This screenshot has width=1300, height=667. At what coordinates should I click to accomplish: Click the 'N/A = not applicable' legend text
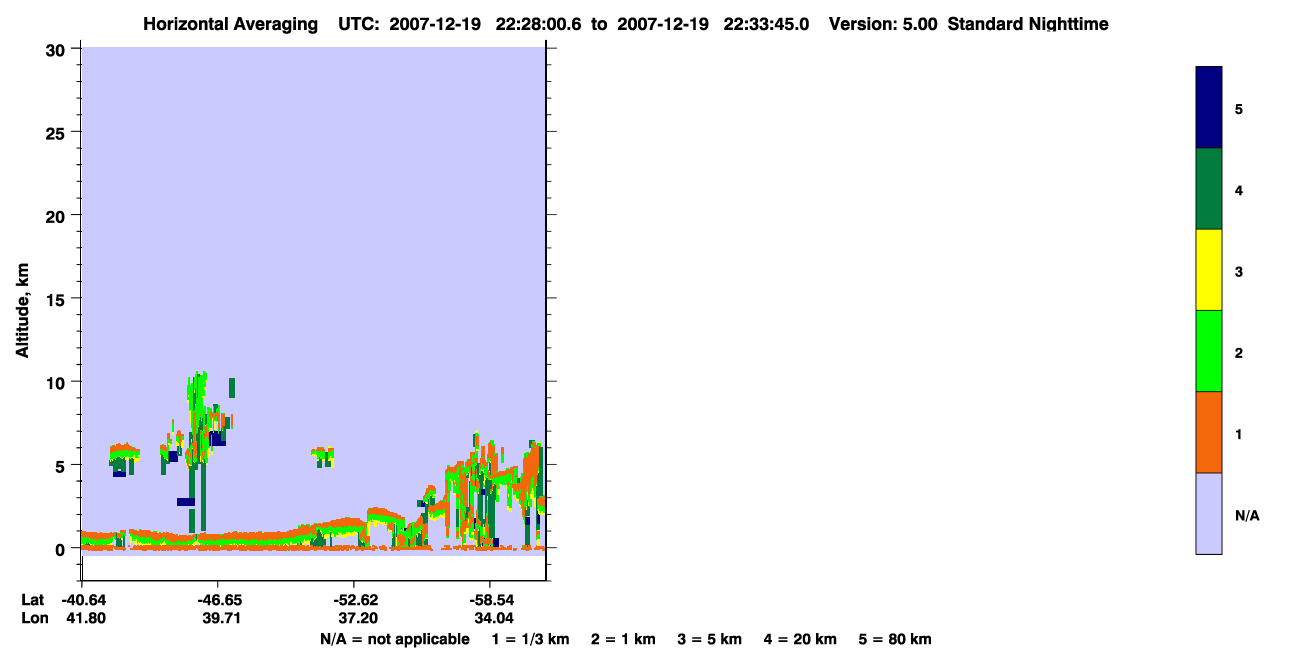coord(394,640)
